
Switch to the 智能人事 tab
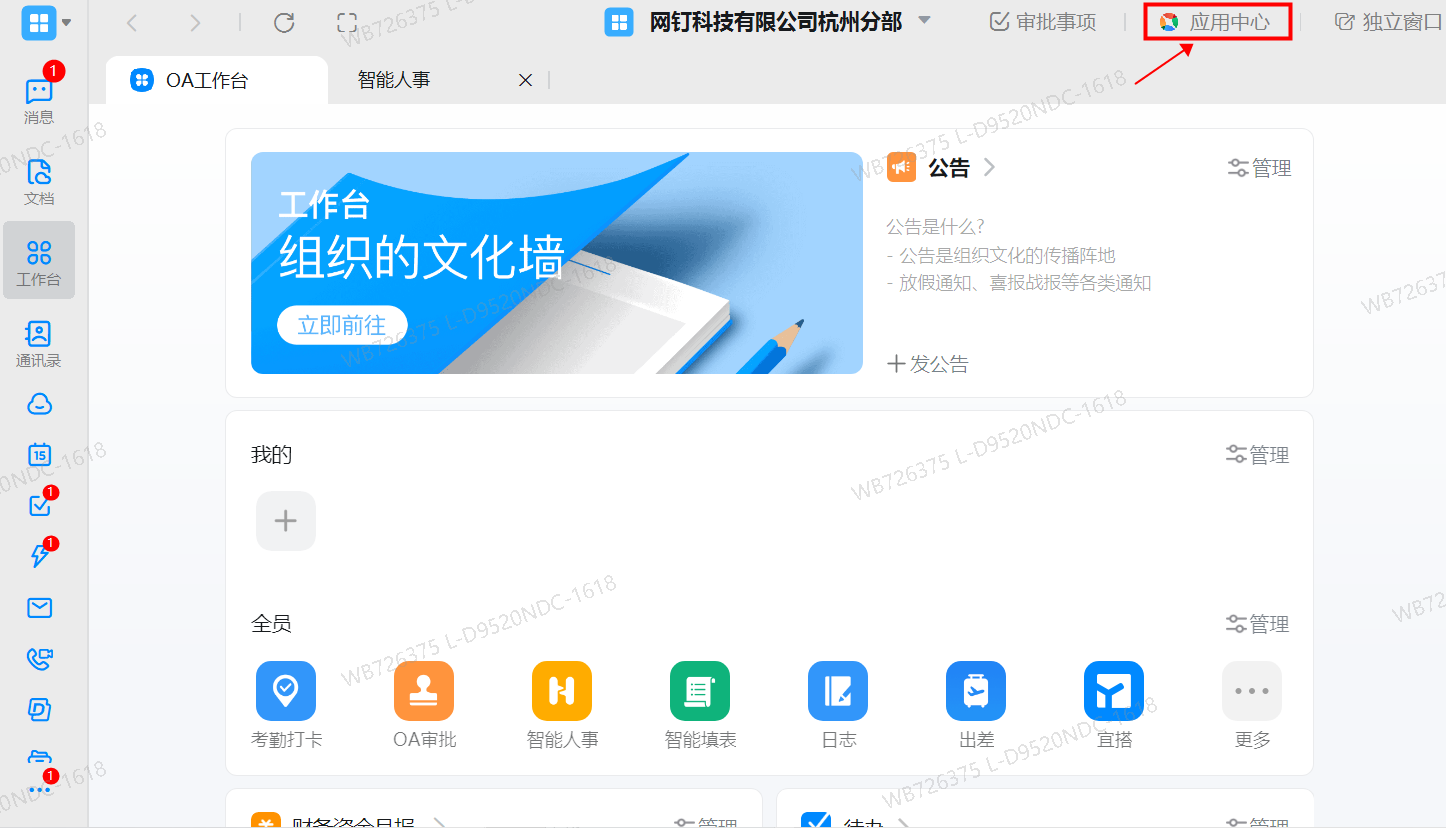(x=392, y=79)
